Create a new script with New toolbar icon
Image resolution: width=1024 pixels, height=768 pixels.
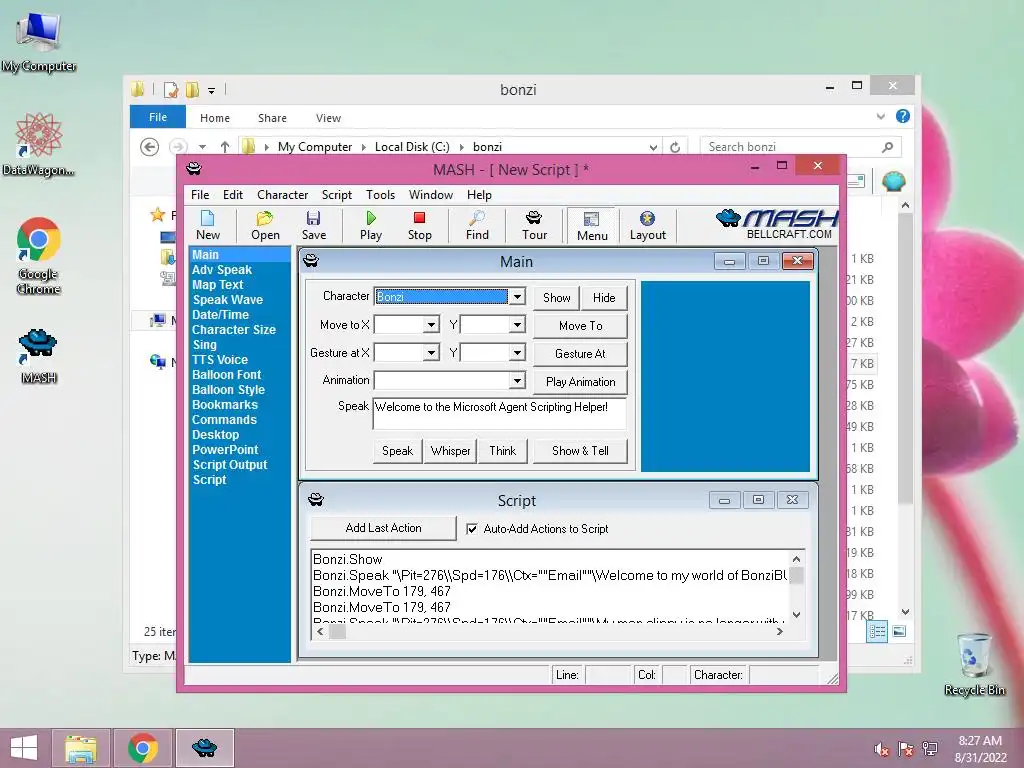[208, 225]
